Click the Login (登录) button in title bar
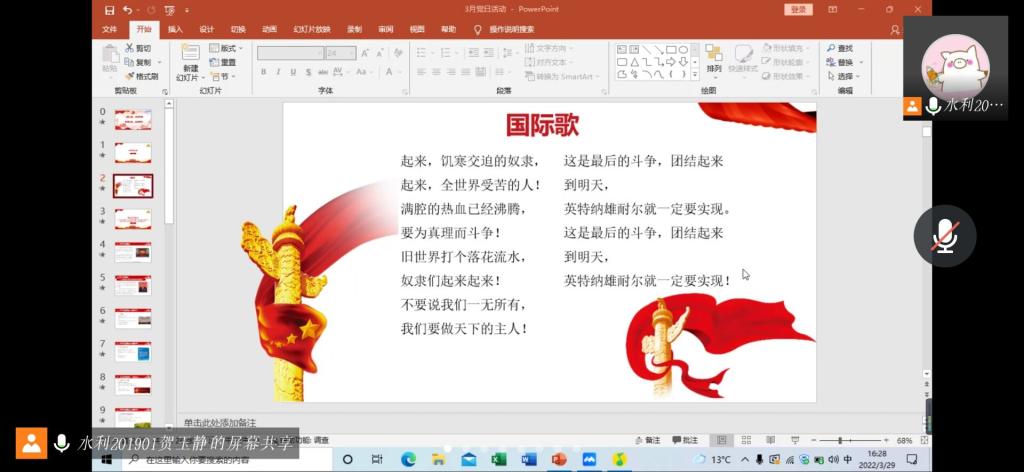Screen dimensions: 1024x472 click(x=797, y=9)
